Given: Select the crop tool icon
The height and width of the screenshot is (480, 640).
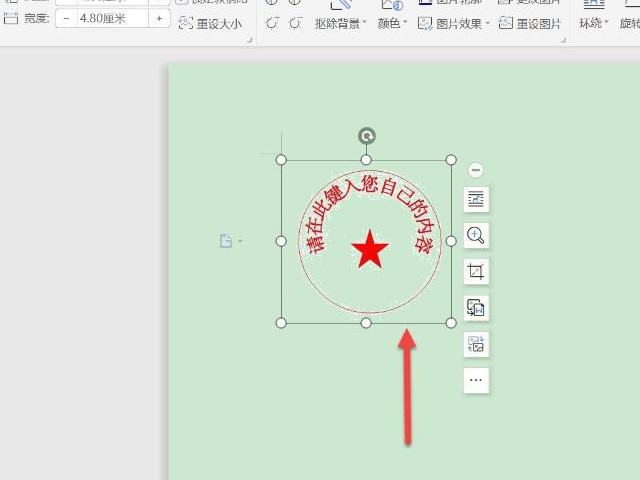Looking at the screenshot, I should pyautogui.click(x=476, y=271).
